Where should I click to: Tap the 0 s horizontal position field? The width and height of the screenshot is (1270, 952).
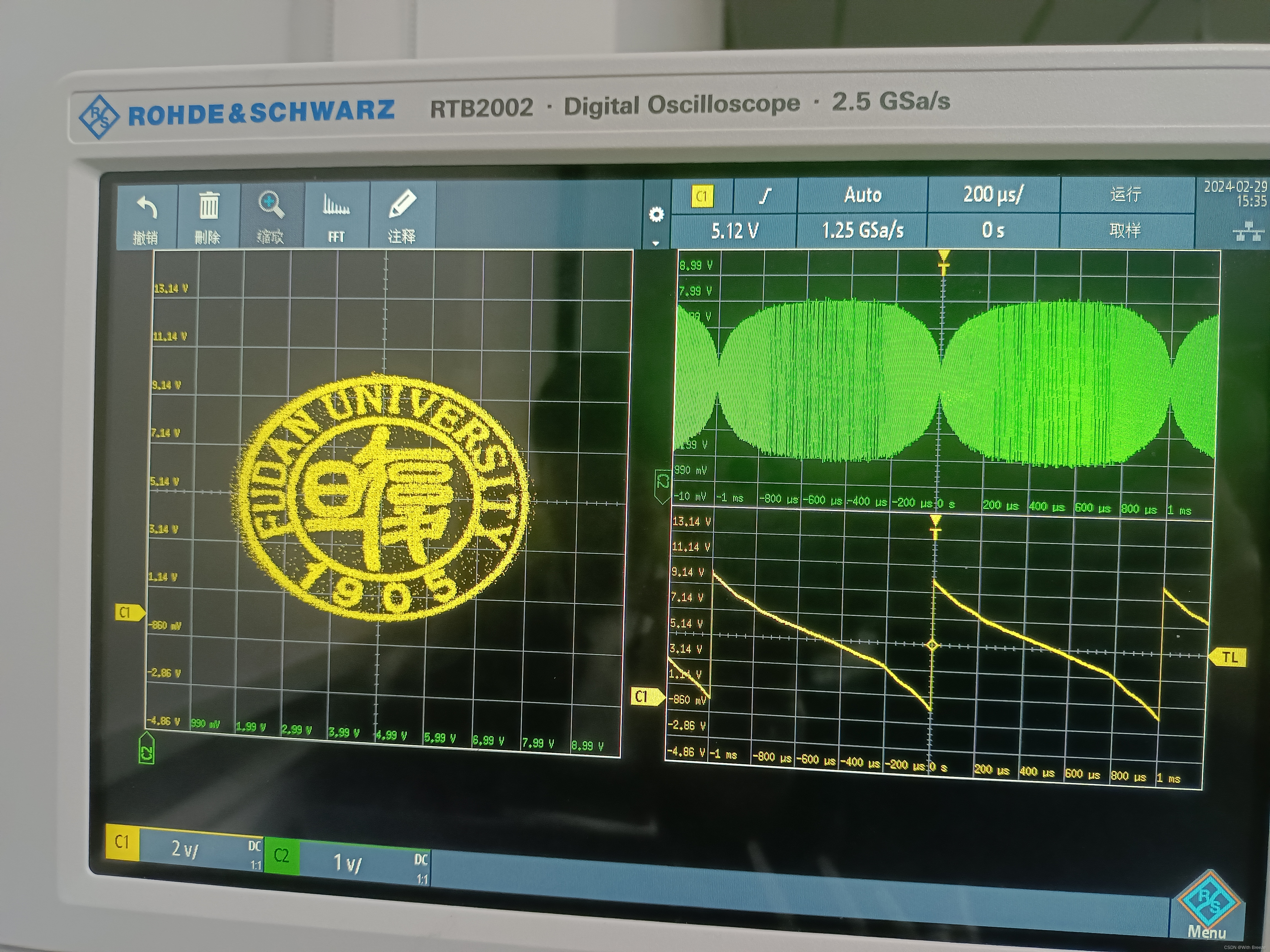993,230
